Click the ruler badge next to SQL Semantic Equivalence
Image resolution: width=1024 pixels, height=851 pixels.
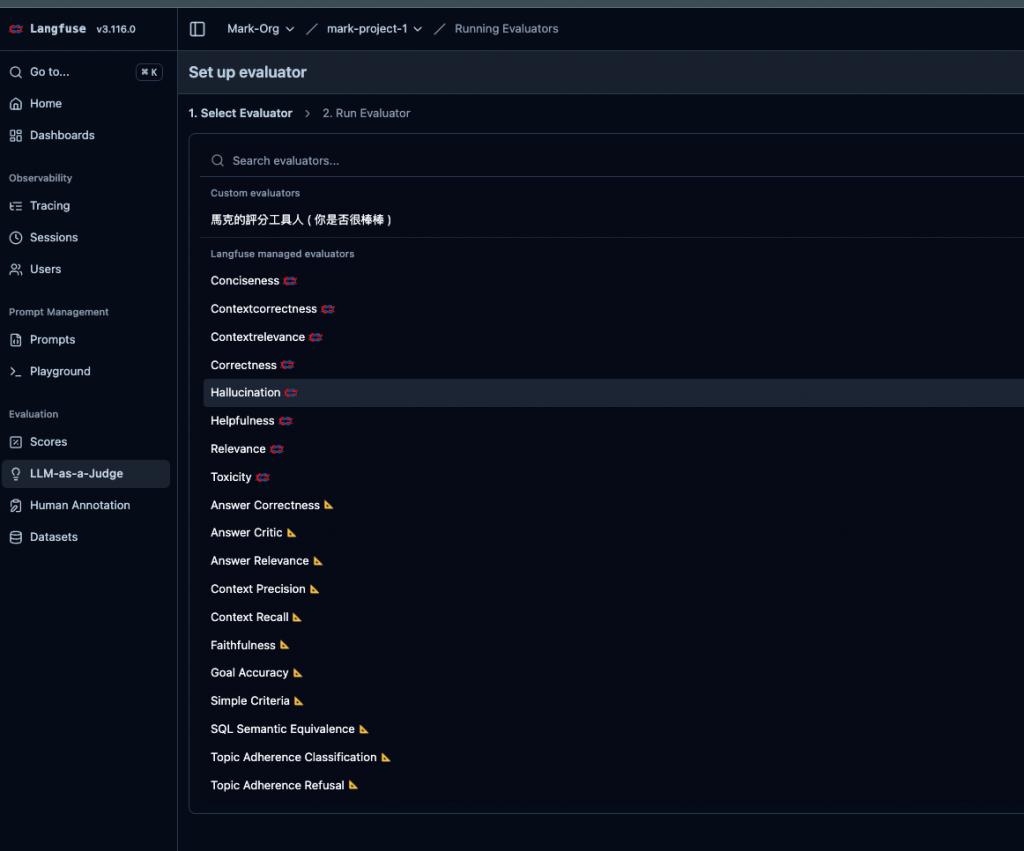[364, 729]
